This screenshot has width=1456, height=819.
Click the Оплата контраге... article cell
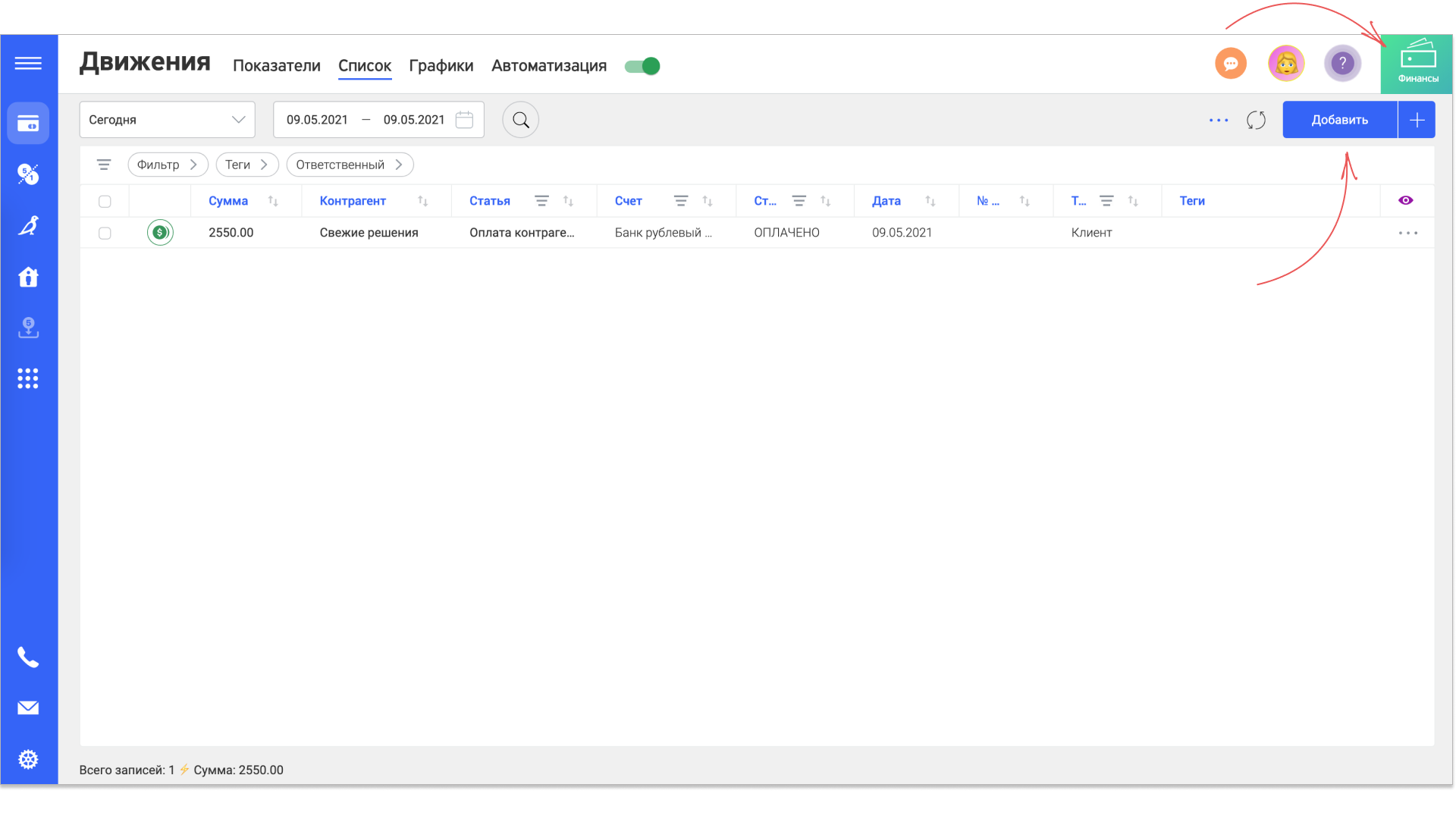[522, 233]
